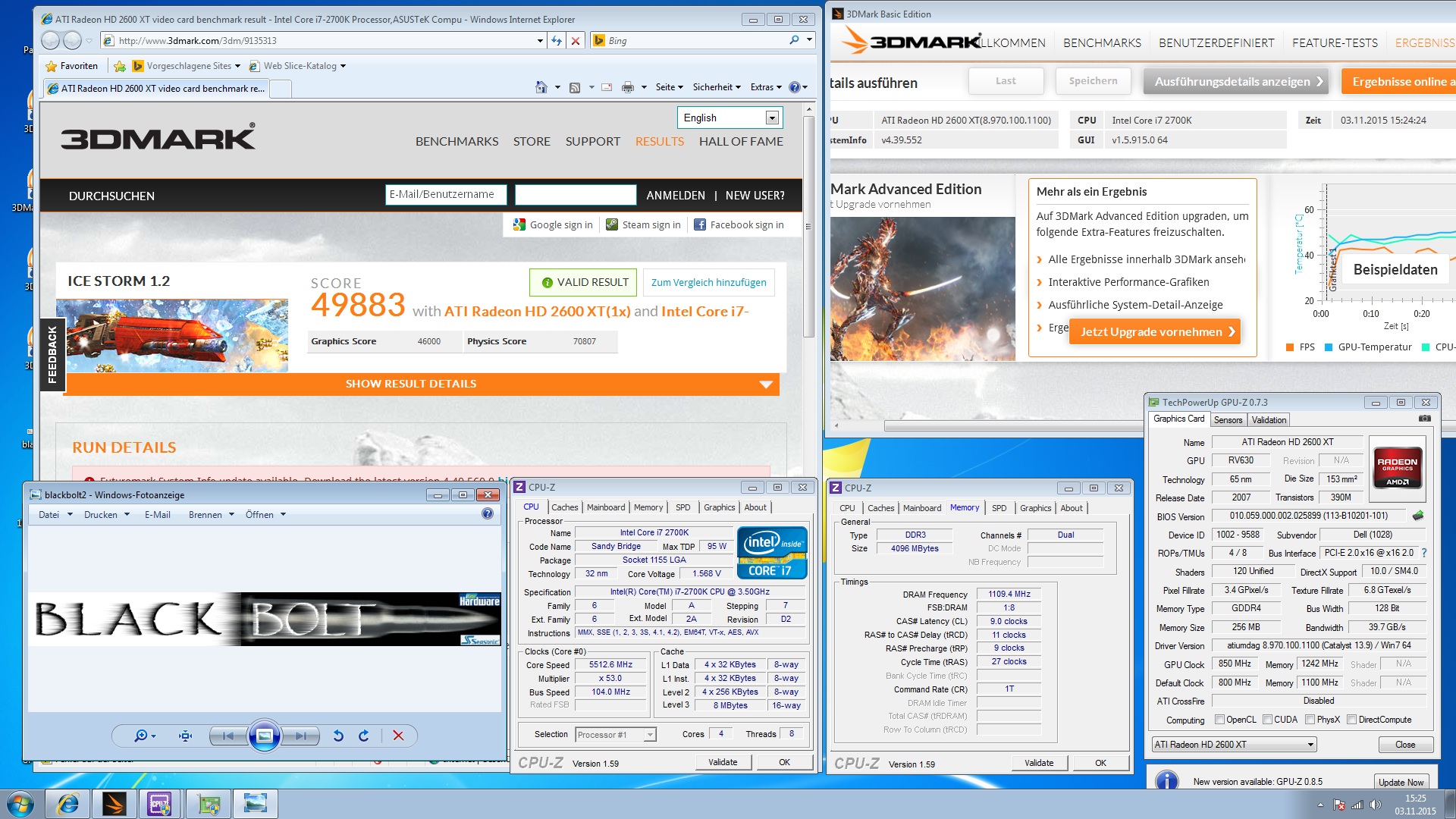Rotate image counterclockwise in photo viewer

338,736
